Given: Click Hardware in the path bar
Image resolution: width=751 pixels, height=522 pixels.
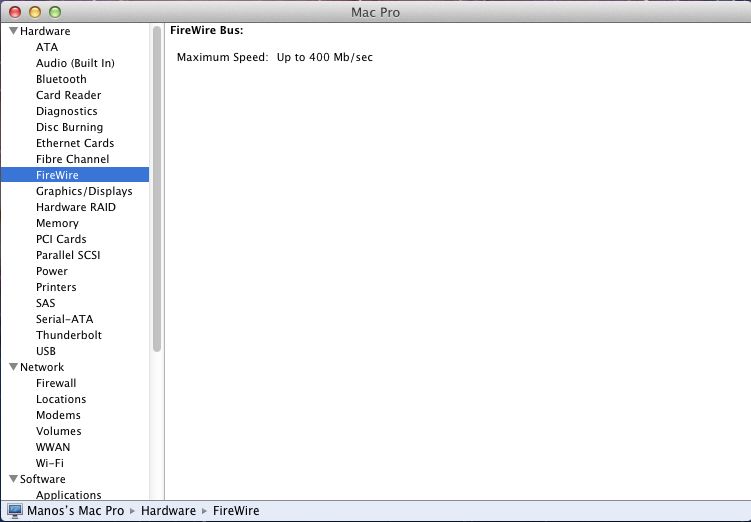Looking at the screenshot, I should 168,511.
